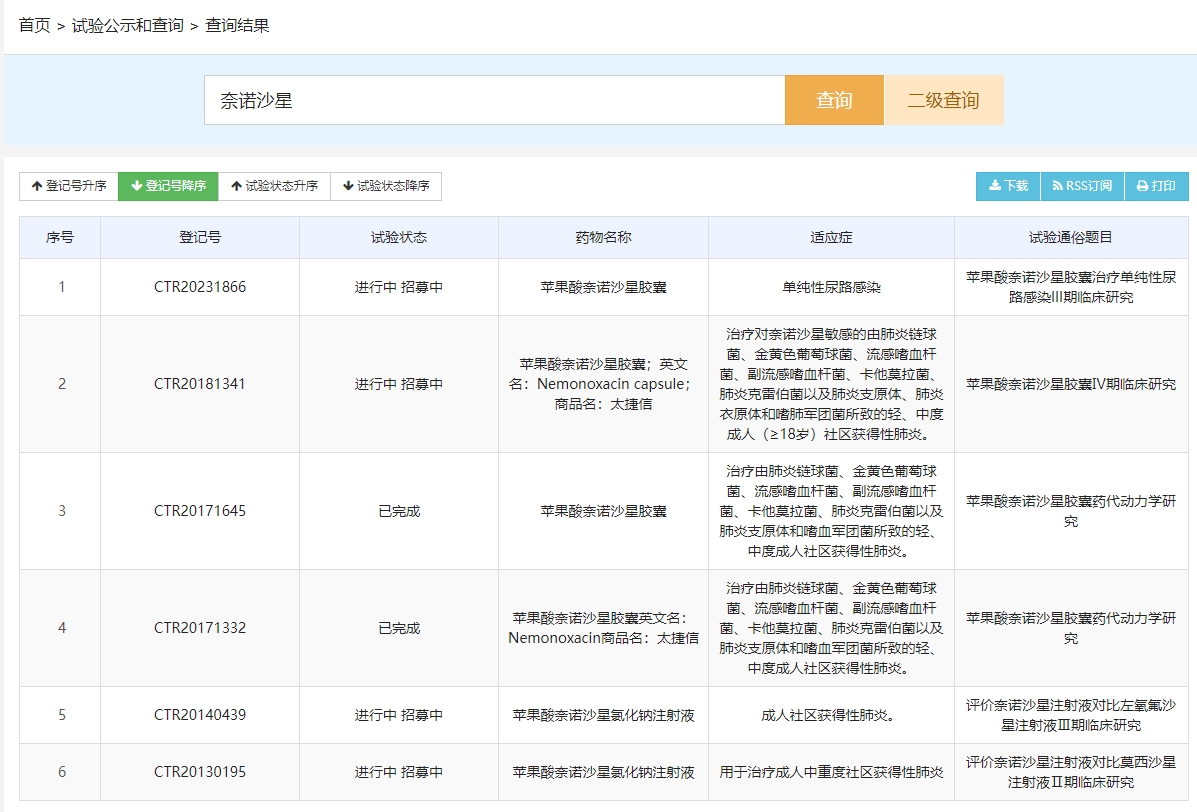The image size is (1197, 812).
Task: Click the 首页 breadcrumb link
Action: click(34, 25)
